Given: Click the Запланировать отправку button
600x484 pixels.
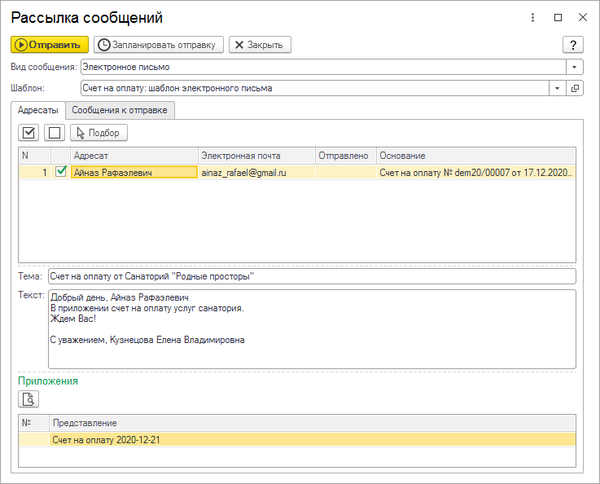Looking at the screenshot, I should [158, 45].
